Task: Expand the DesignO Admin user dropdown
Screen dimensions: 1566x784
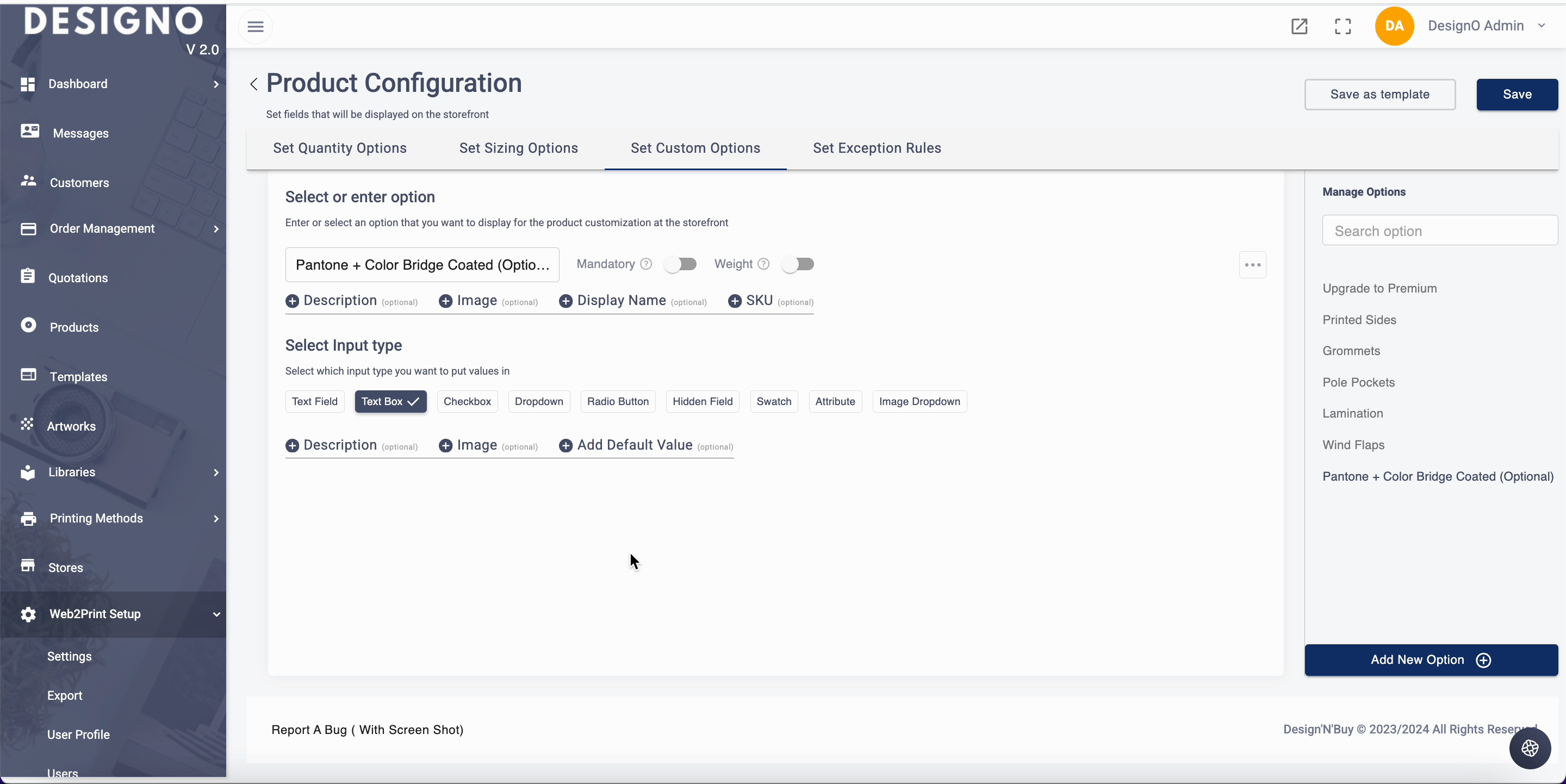Action: pos(1541,26)
